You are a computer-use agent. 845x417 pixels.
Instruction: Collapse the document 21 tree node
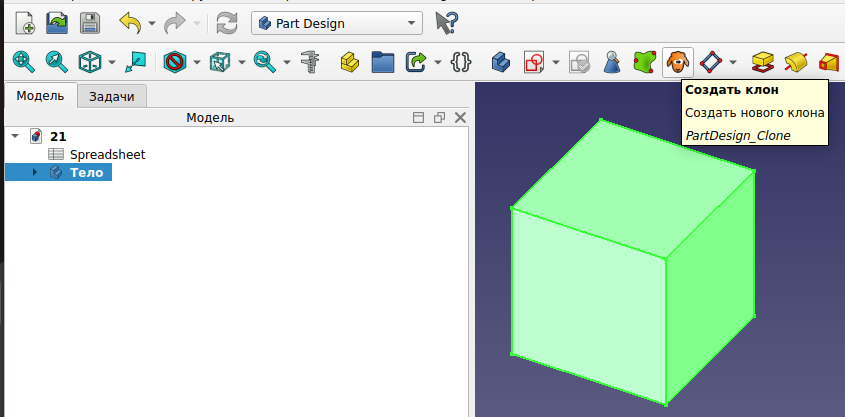coord(15,136)
